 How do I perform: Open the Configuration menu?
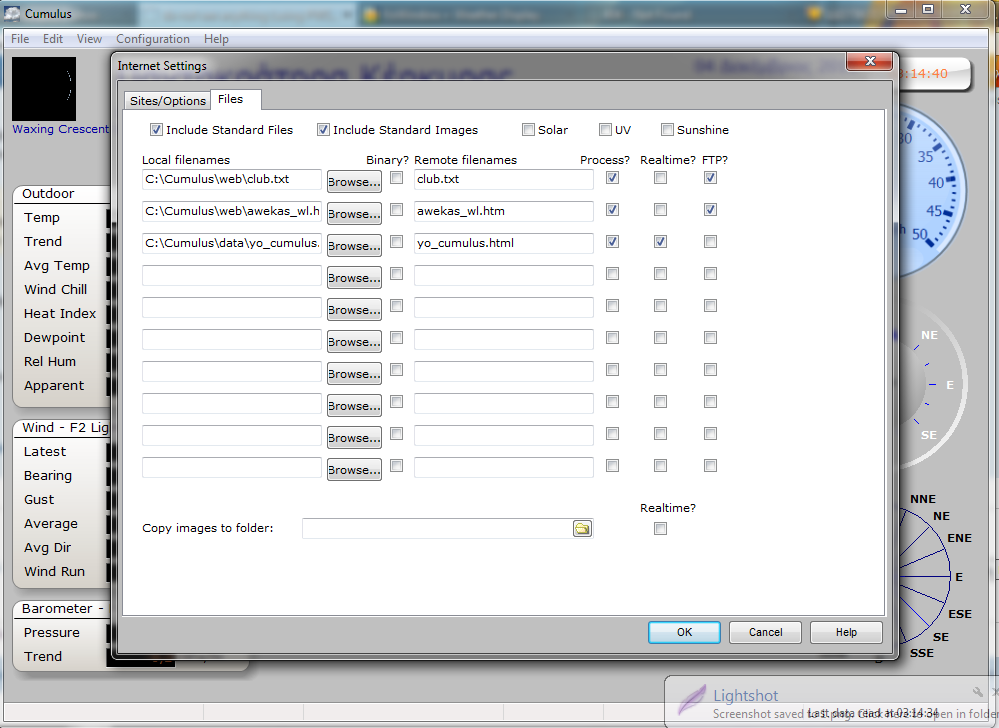click(x=152, y=39)
